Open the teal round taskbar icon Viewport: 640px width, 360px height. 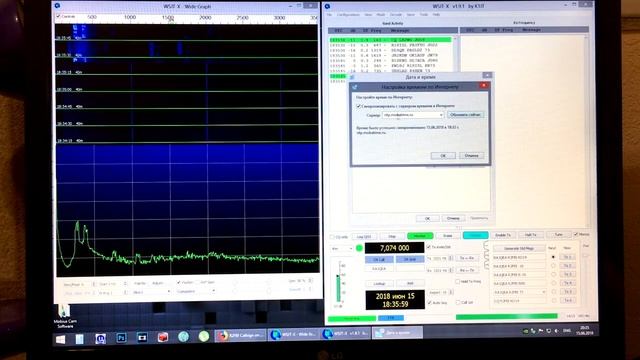click(x=183, y=336)
